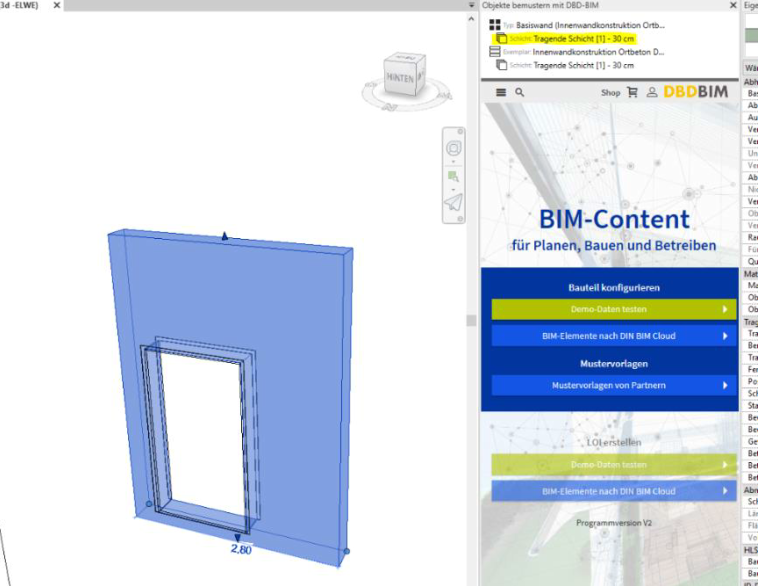Click the user account icon beside DBD BIM logo

[x=652, y=92]
